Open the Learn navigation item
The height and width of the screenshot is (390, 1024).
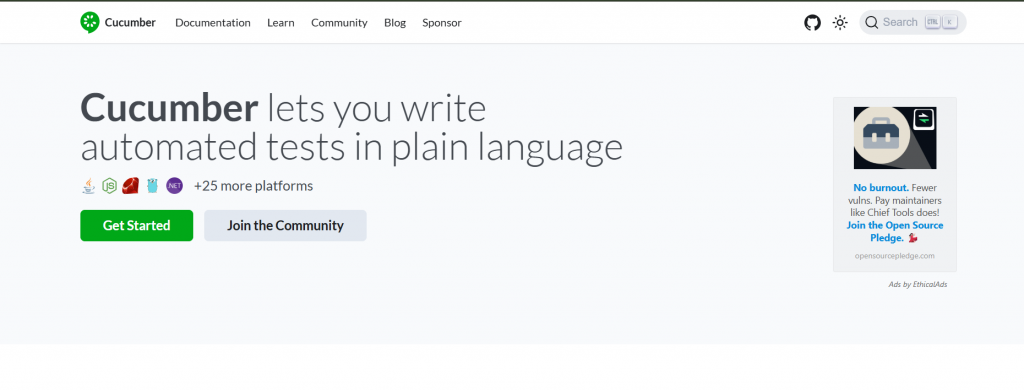point(281,22)
